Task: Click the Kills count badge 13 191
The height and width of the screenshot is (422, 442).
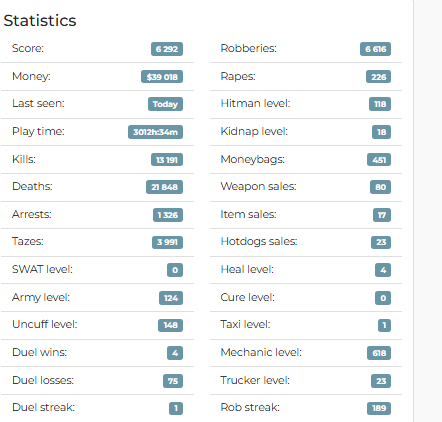Action: coord(167,160)
